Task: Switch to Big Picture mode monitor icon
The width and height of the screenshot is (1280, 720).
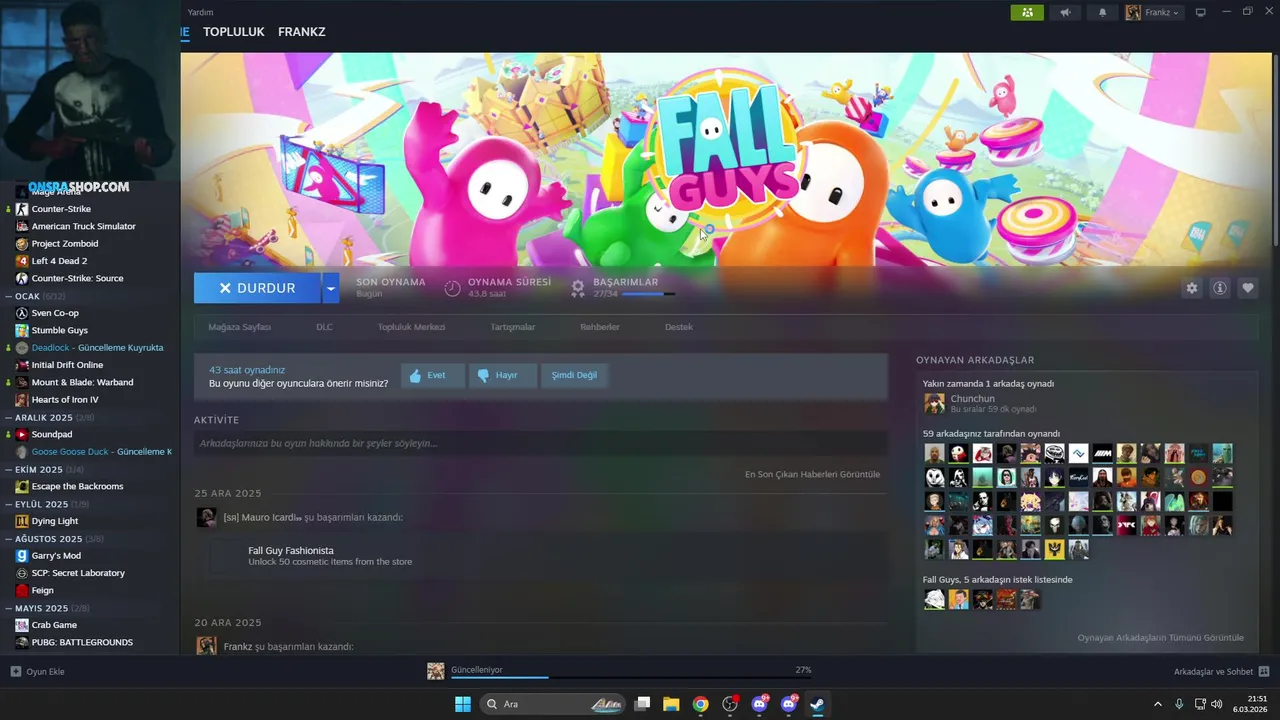Action: 1201,12
